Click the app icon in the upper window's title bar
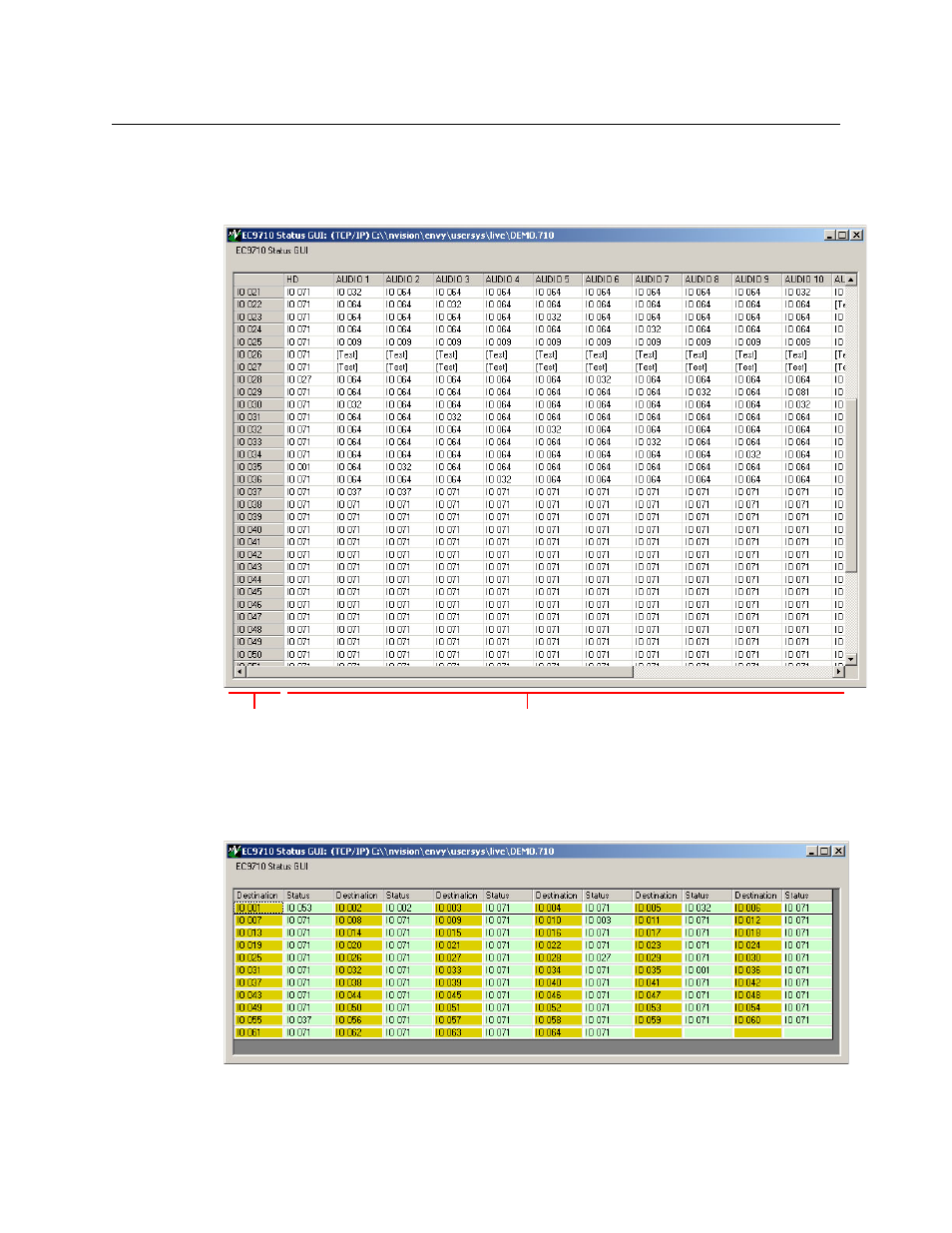 pyautogui.click(x=234, y=236)
